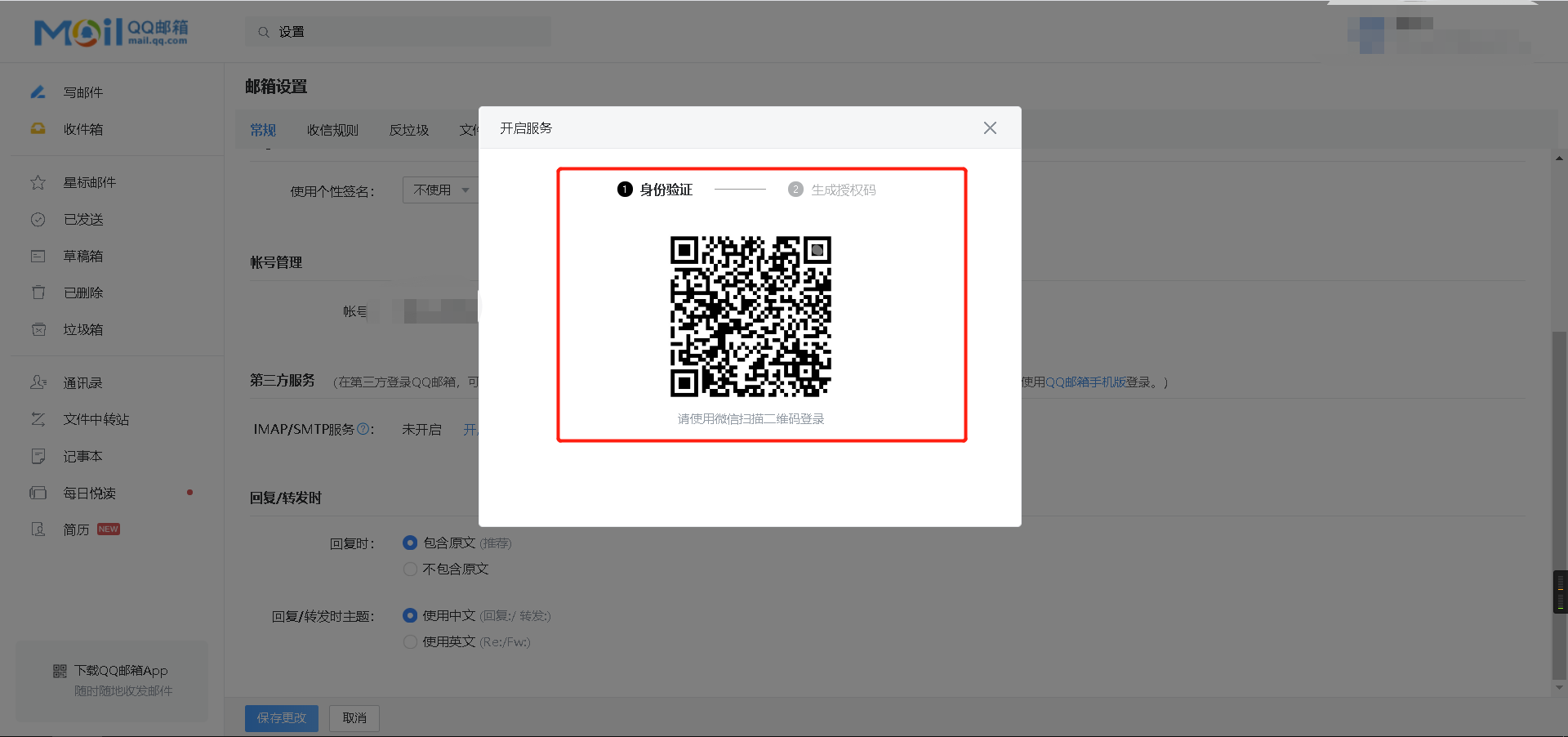The width and height of the screenshot is (1568, 737).
Task: Click the 帐号管理 section heading
Action: point(276,262)
